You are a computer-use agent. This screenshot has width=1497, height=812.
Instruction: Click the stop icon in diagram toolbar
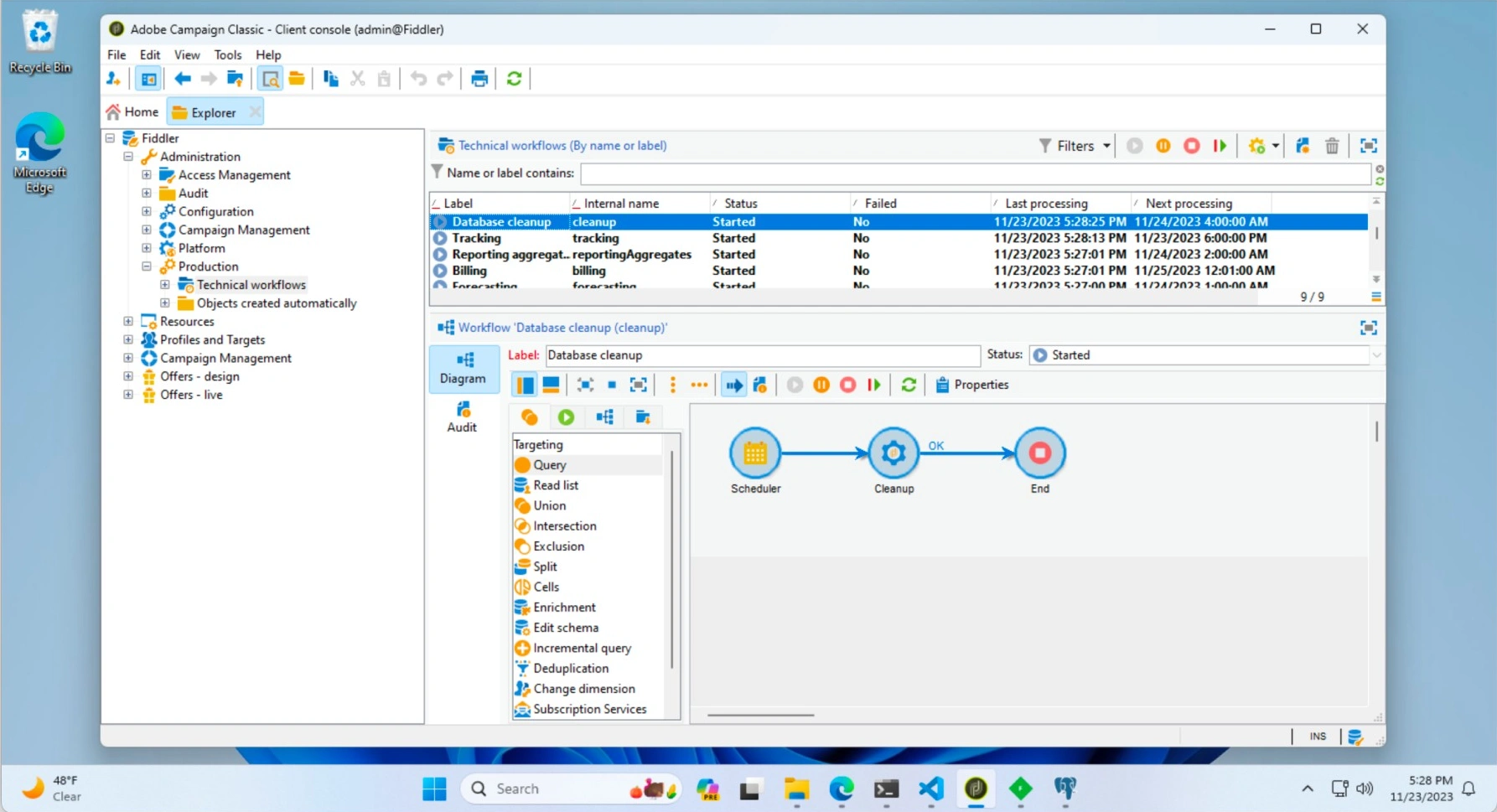847,385
